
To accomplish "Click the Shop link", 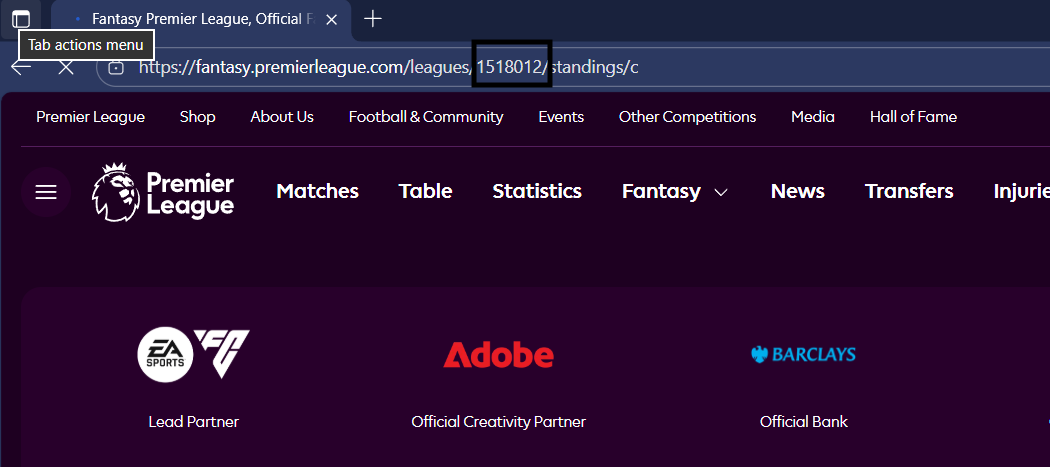I will pyautogui.click(x=197, y=117).
